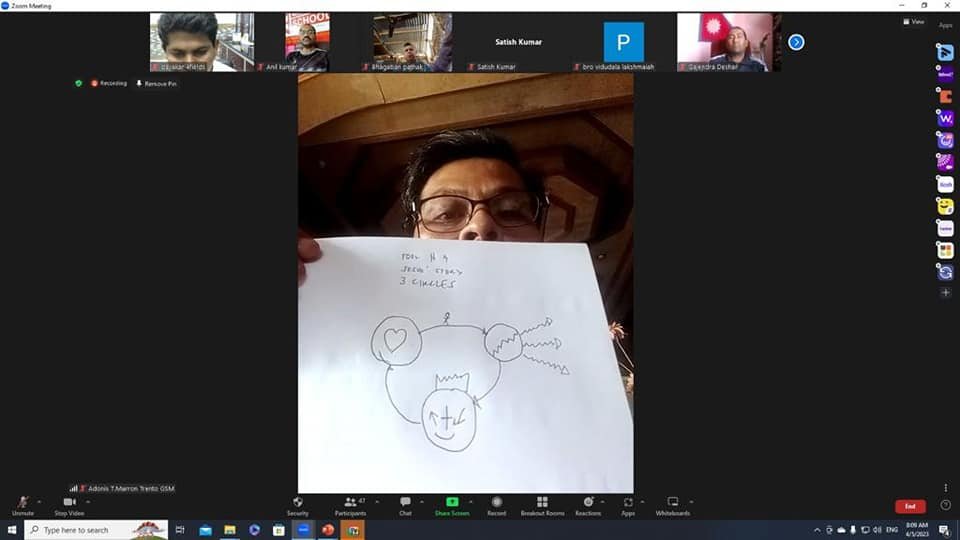This screenshot has width=960, height=540.
Task: Expand the arrow next to Whiteboards
Action: pyautogui.click(x=691, y=502)
